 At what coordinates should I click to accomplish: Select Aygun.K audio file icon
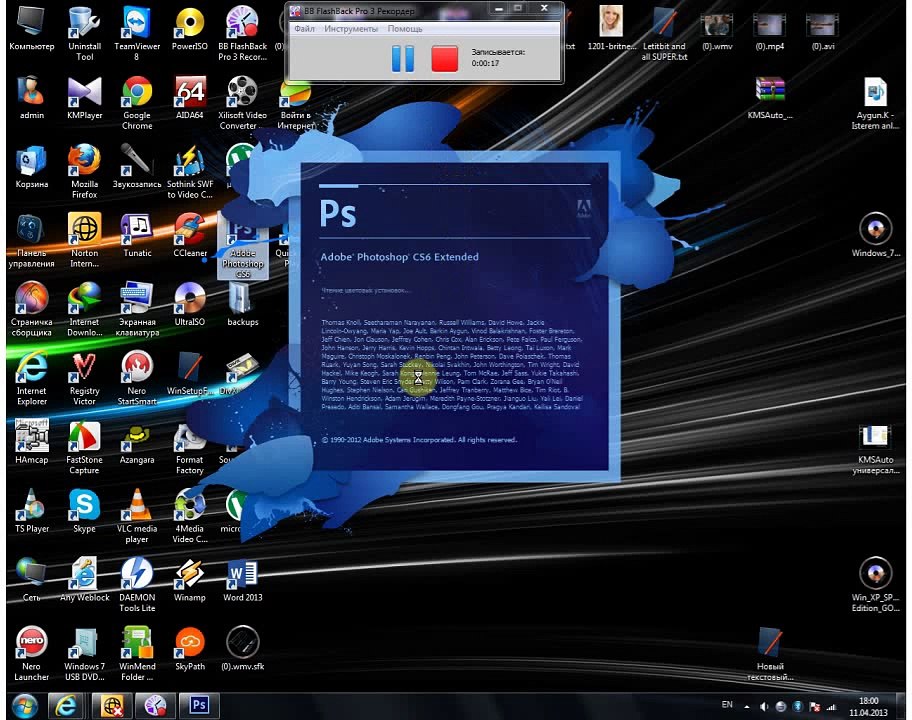tap(875, 102)
